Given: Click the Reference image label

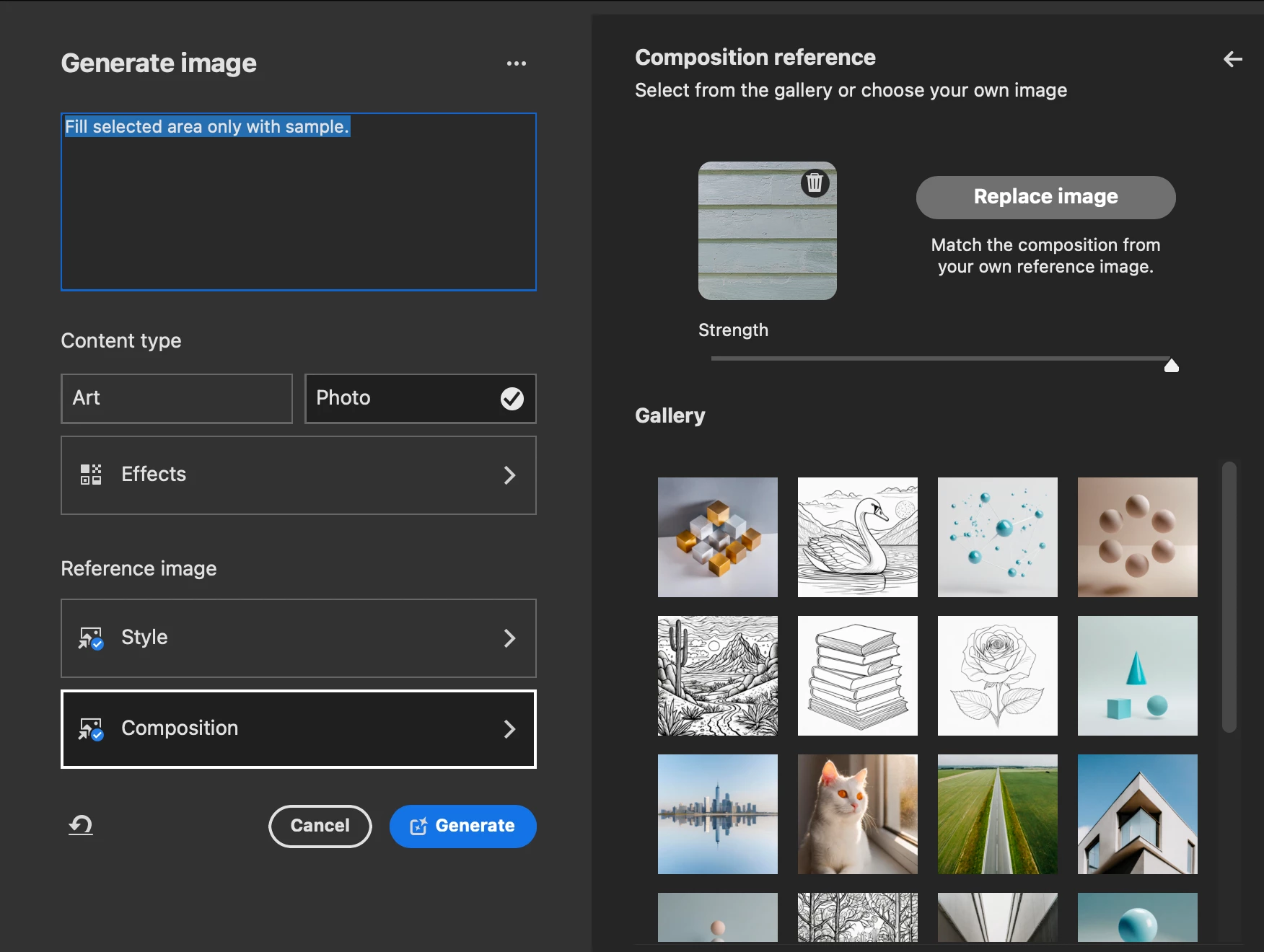Looking at the screenshot, I should click(139, 569).
